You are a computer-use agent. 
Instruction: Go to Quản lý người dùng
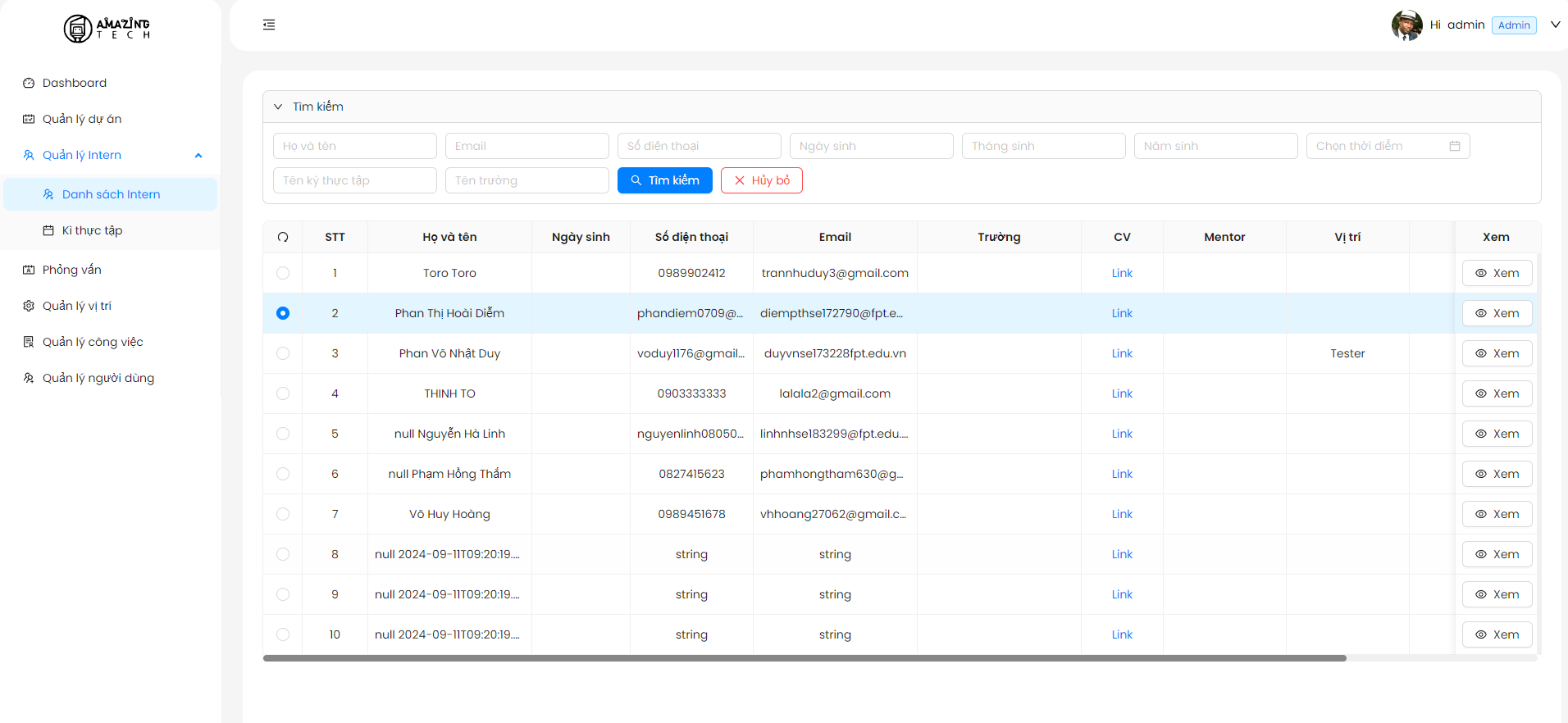[98, 378]
